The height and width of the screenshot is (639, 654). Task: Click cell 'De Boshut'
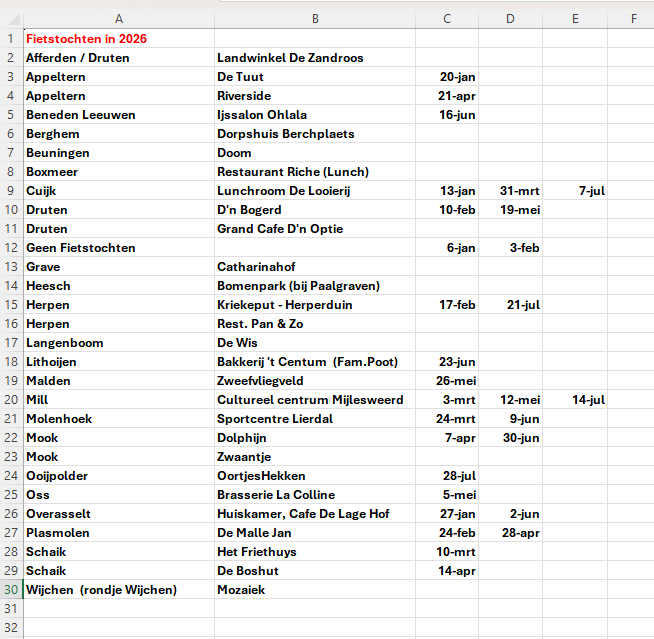point(315,571)
